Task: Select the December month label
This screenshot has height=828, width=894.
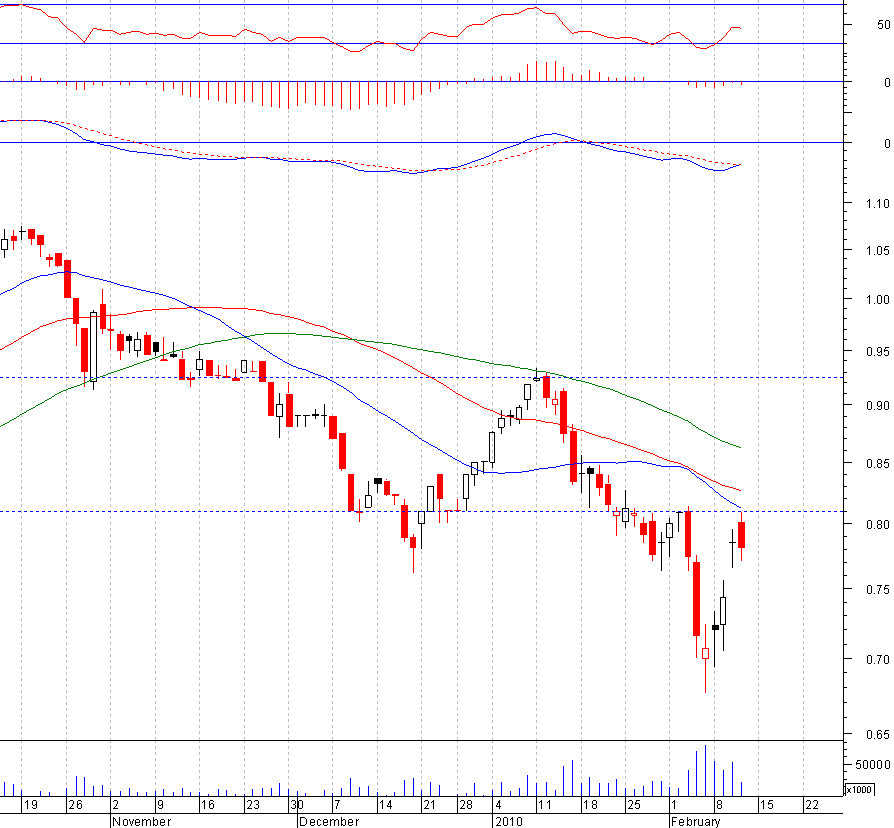Action: coord(329,822)
